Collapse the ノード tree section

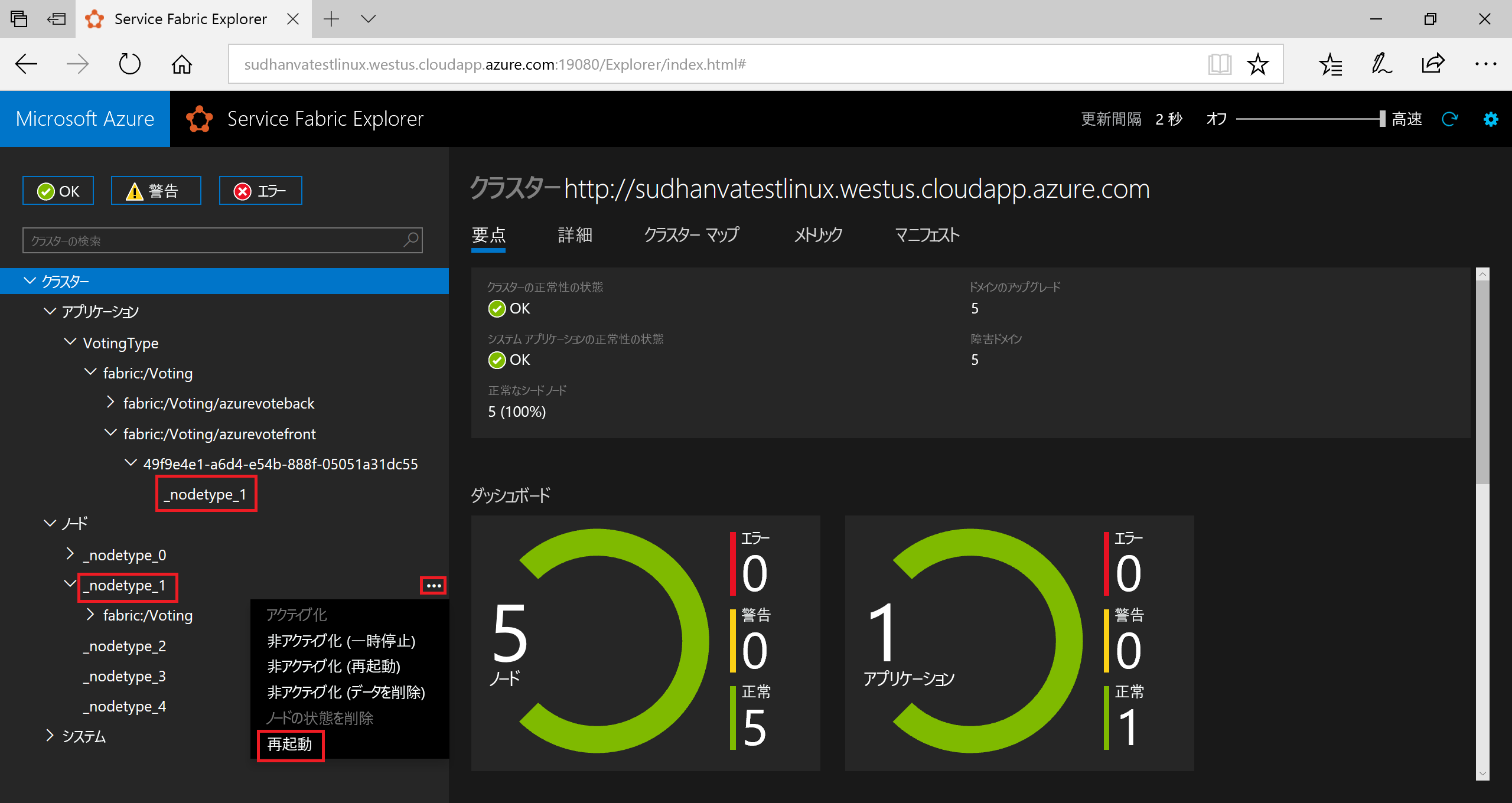pos(50,523)
